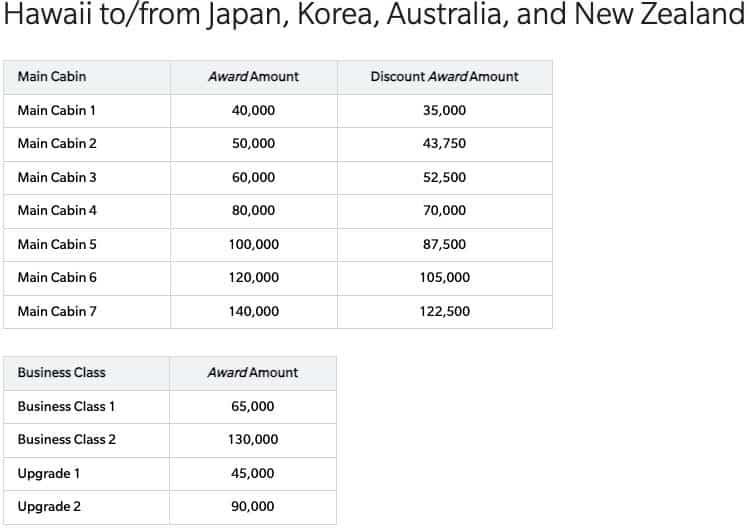The width and height of the screenshot is (748, 530).
Task: Select the 120,000 award amount cell
Action: 253,277
